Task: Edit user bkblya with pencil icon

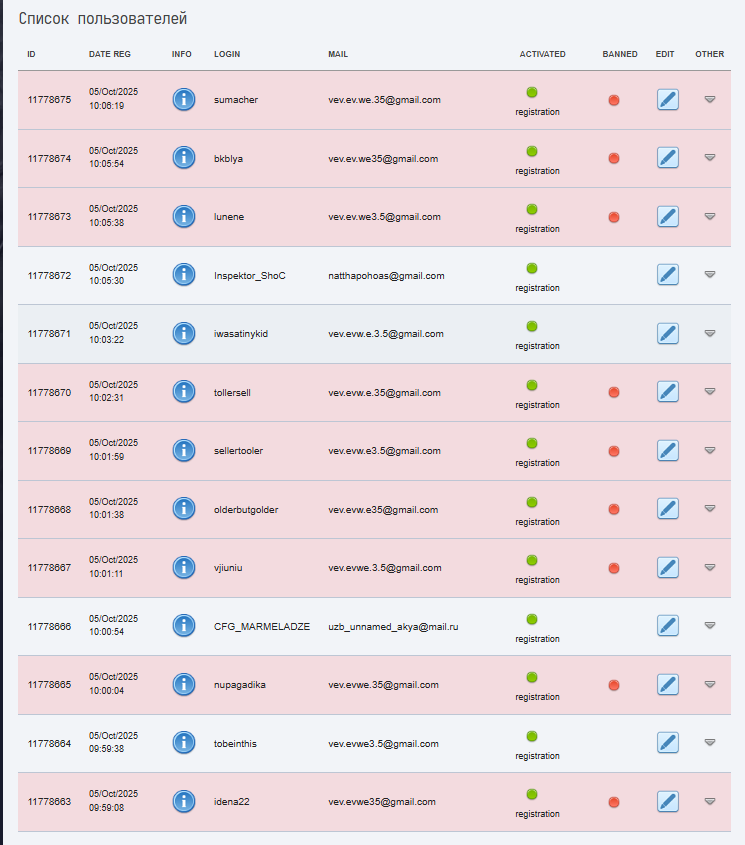Action: (x=668, y=158)
